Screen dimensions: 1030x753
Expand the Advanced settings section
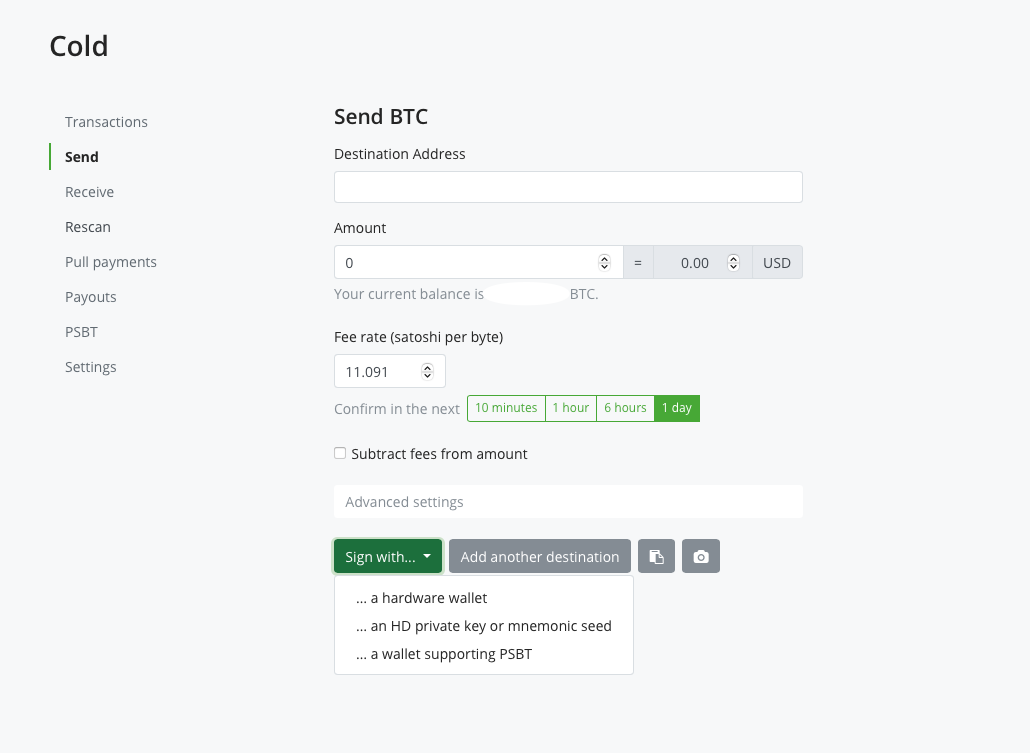tap(568, 502)
